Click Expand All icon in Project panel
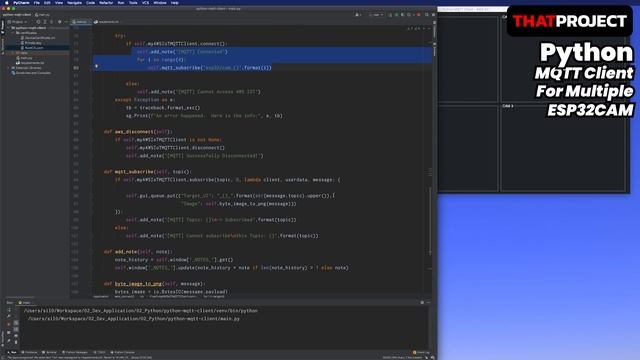 tap(45, 22)
